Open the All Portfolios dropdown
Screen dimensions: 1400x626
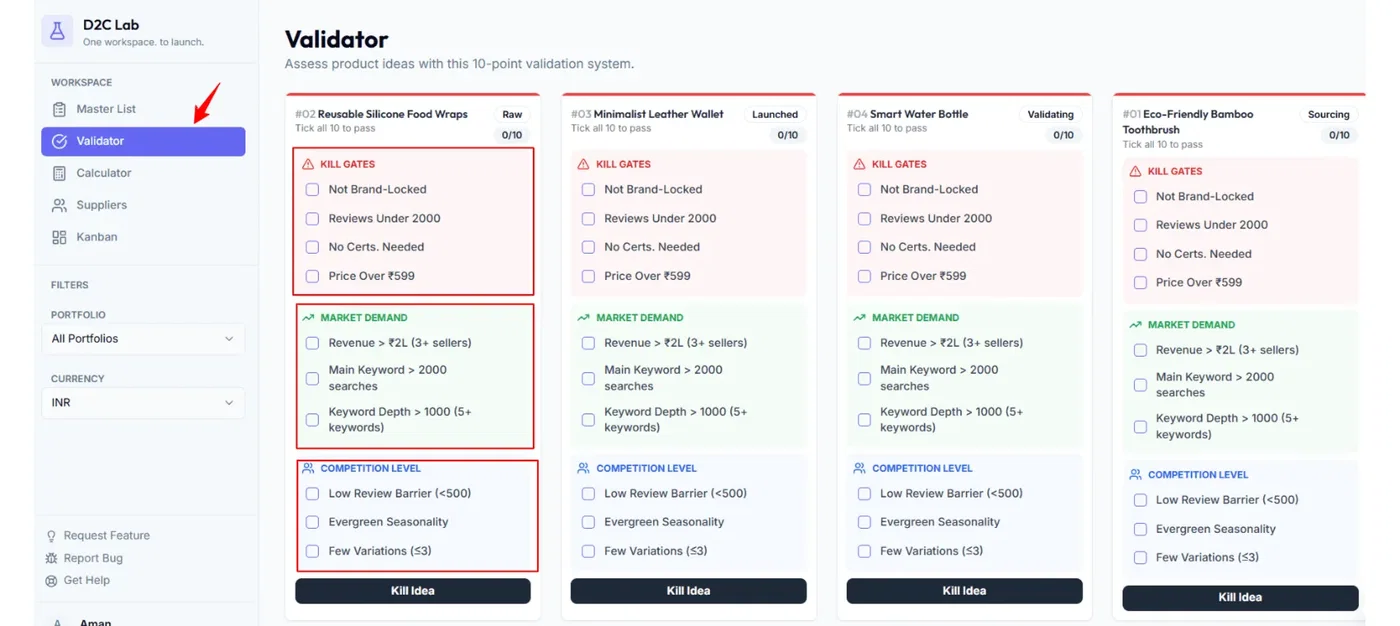click(143, 339)
